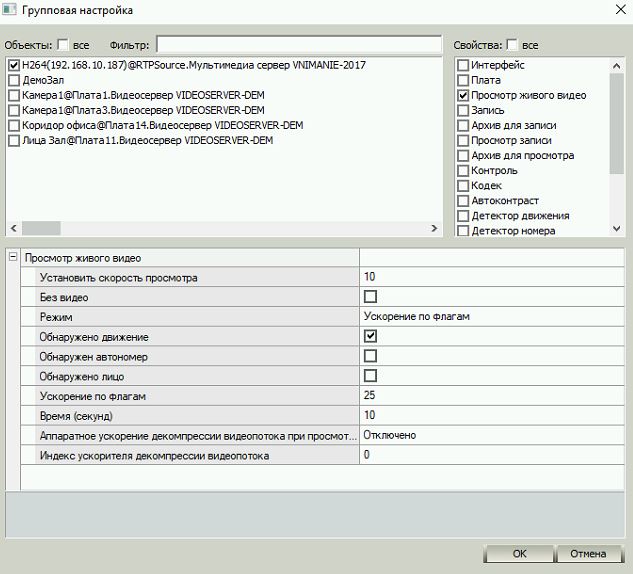The height and width of the screenshot is (574, 633).
Task: Close the Групповая настройка dialog
Action: coord(620,9)
